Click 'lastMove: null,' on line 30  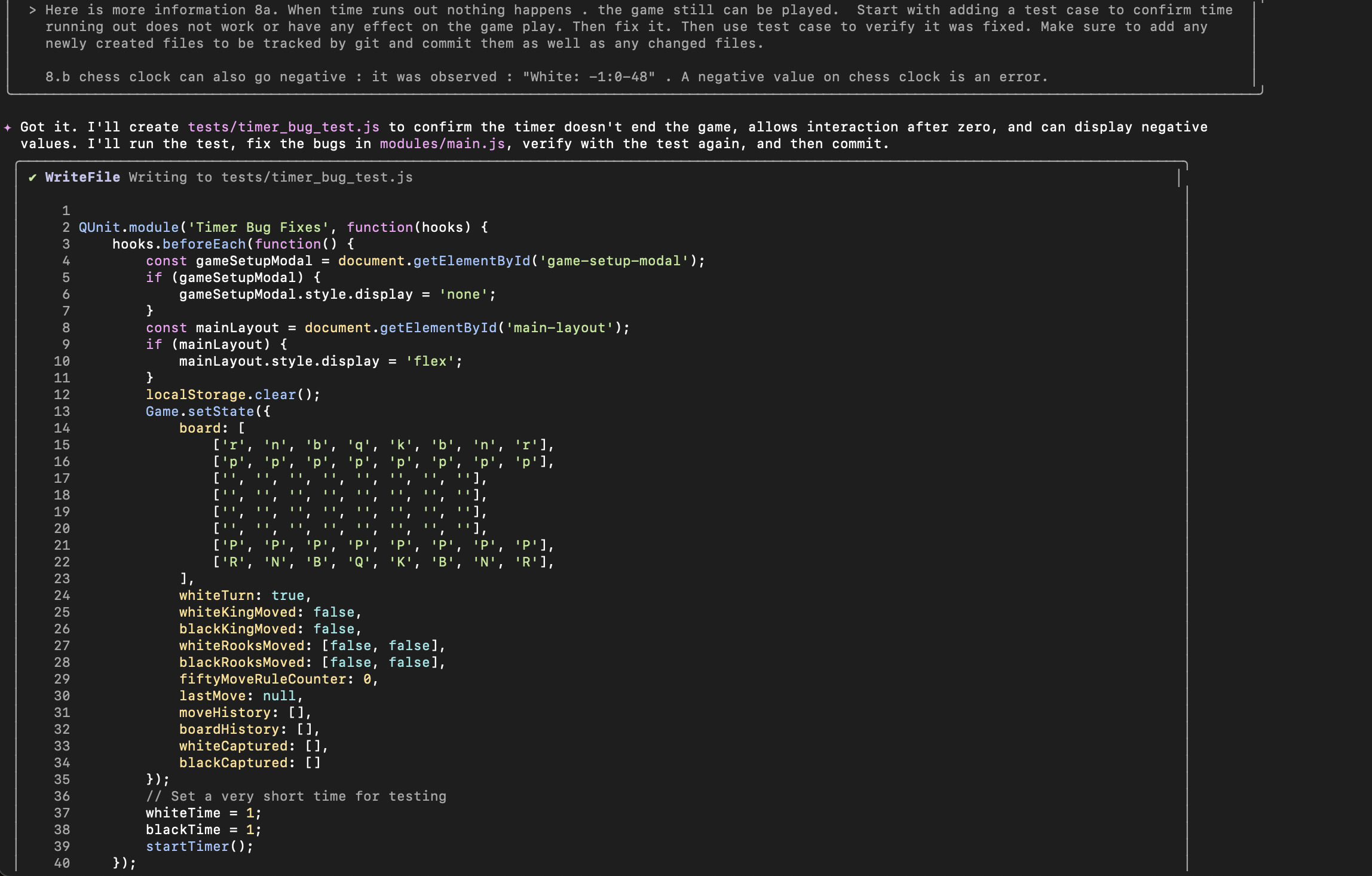241,696
